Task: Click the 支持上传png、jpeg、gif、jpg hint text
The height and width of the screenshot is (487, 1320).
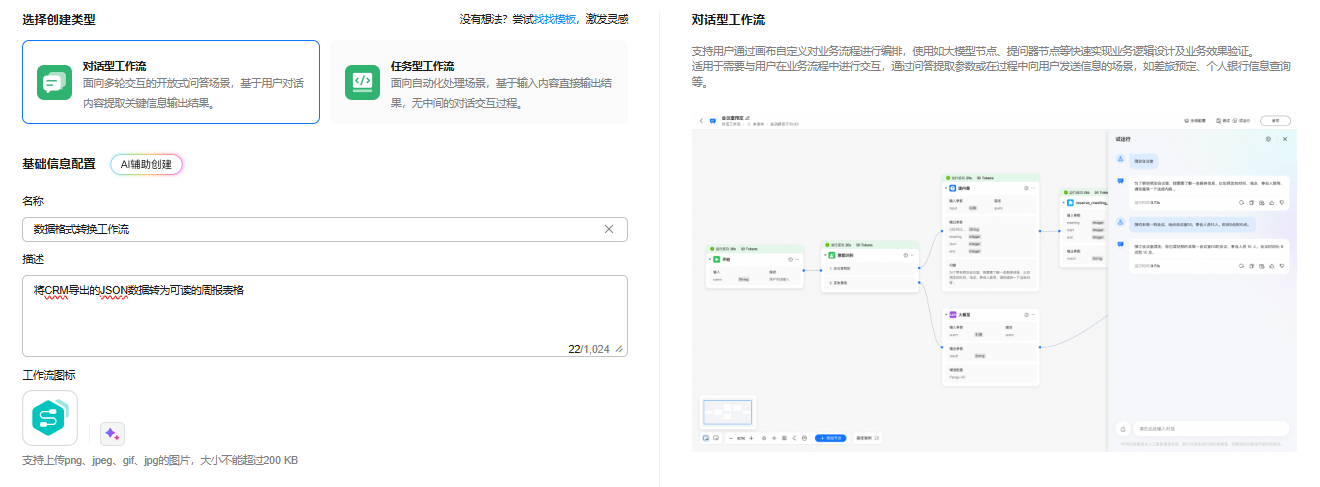Action: tap(160, 461)
